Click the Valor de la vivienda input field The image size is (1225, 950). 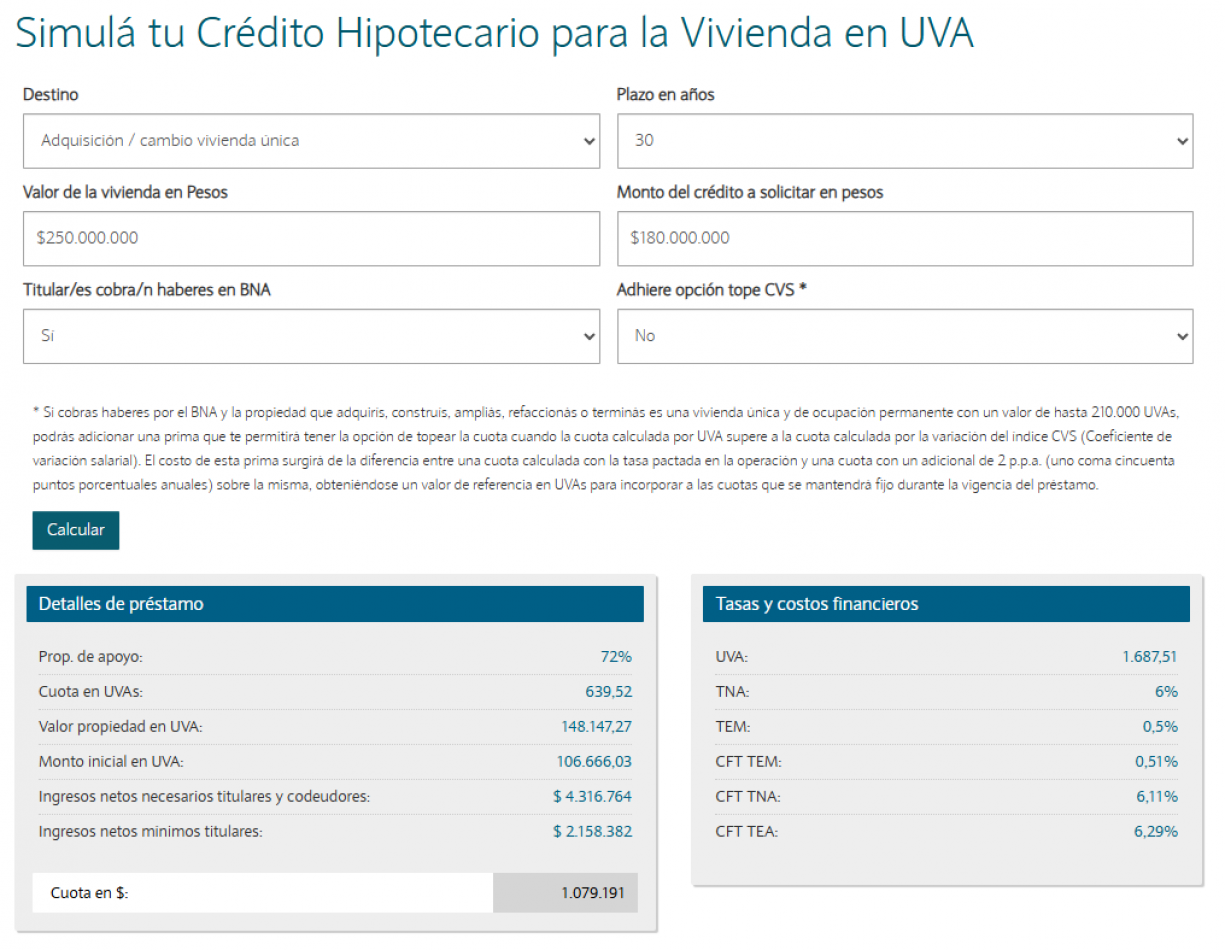click(x=311, y=238)
